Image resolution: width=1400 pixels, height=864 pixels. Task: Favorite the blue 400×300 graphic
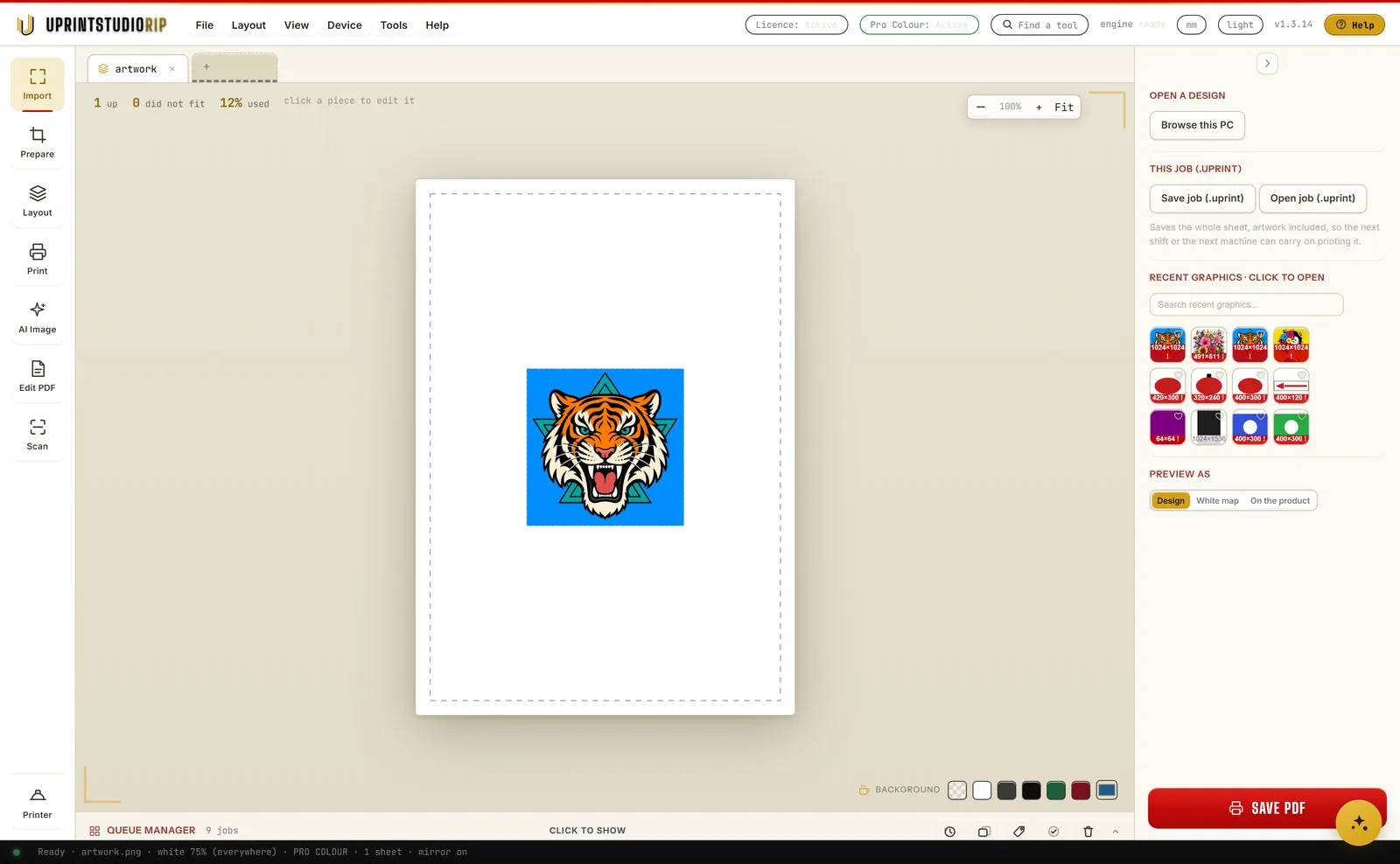pos(1261,415)
